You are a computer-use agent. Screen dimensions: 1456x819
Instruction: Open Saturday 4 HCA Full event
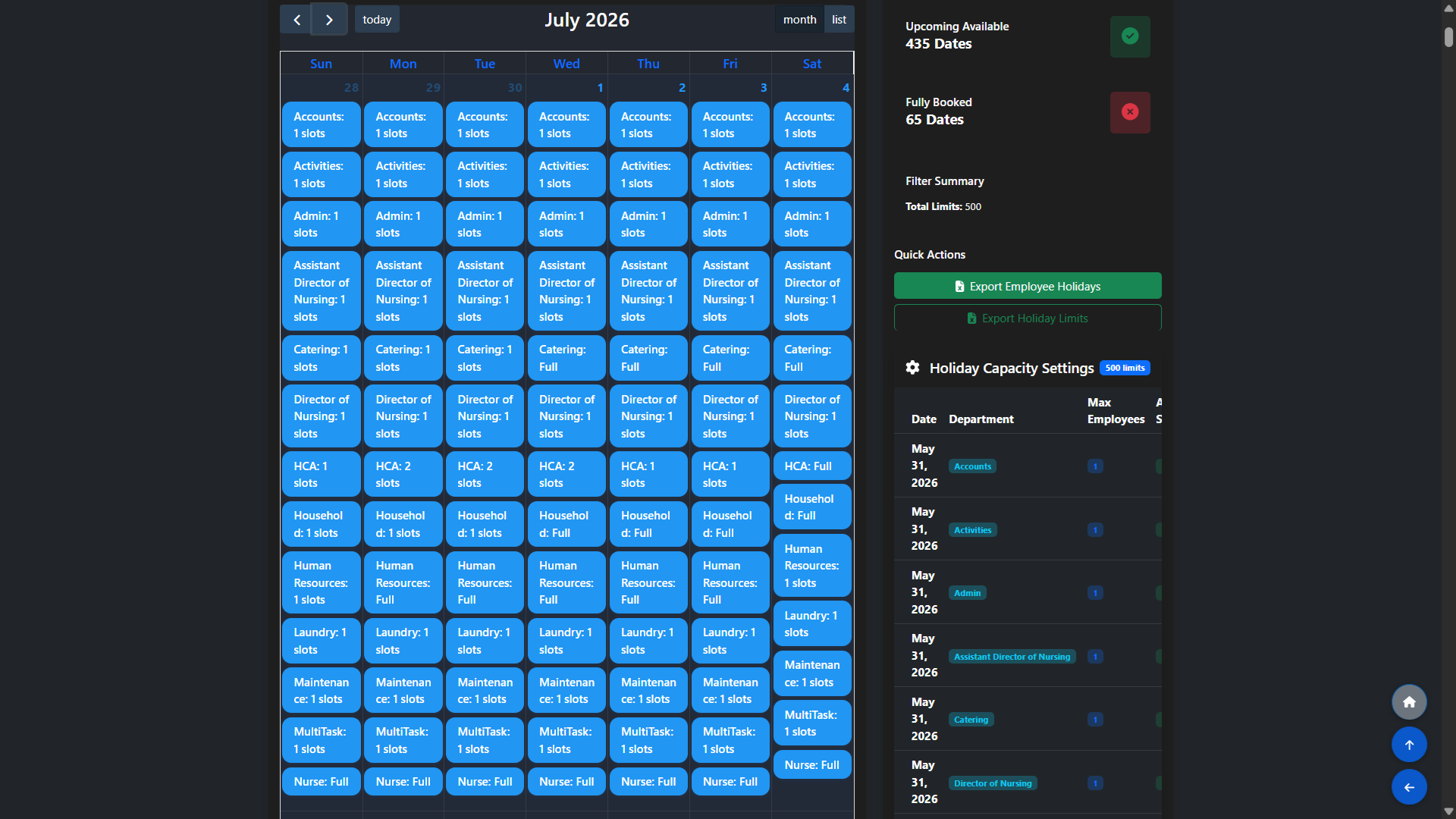(812, 466)
